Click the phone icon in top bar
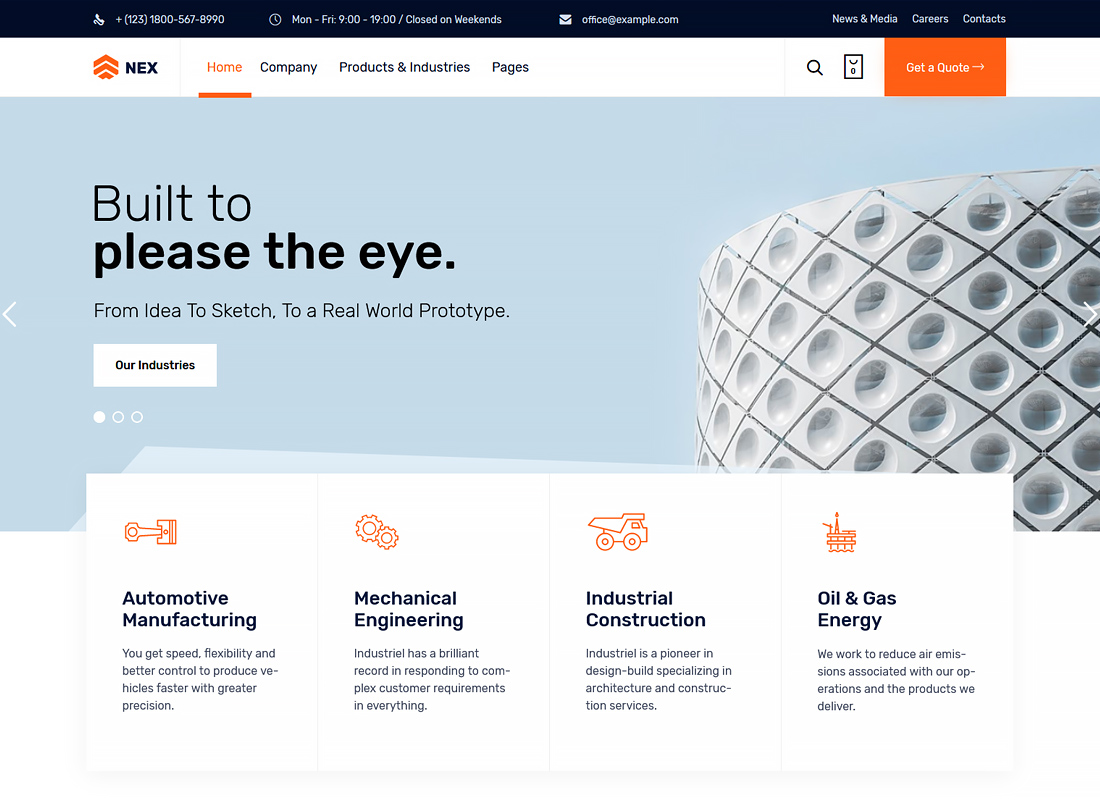 click(99, 20)
